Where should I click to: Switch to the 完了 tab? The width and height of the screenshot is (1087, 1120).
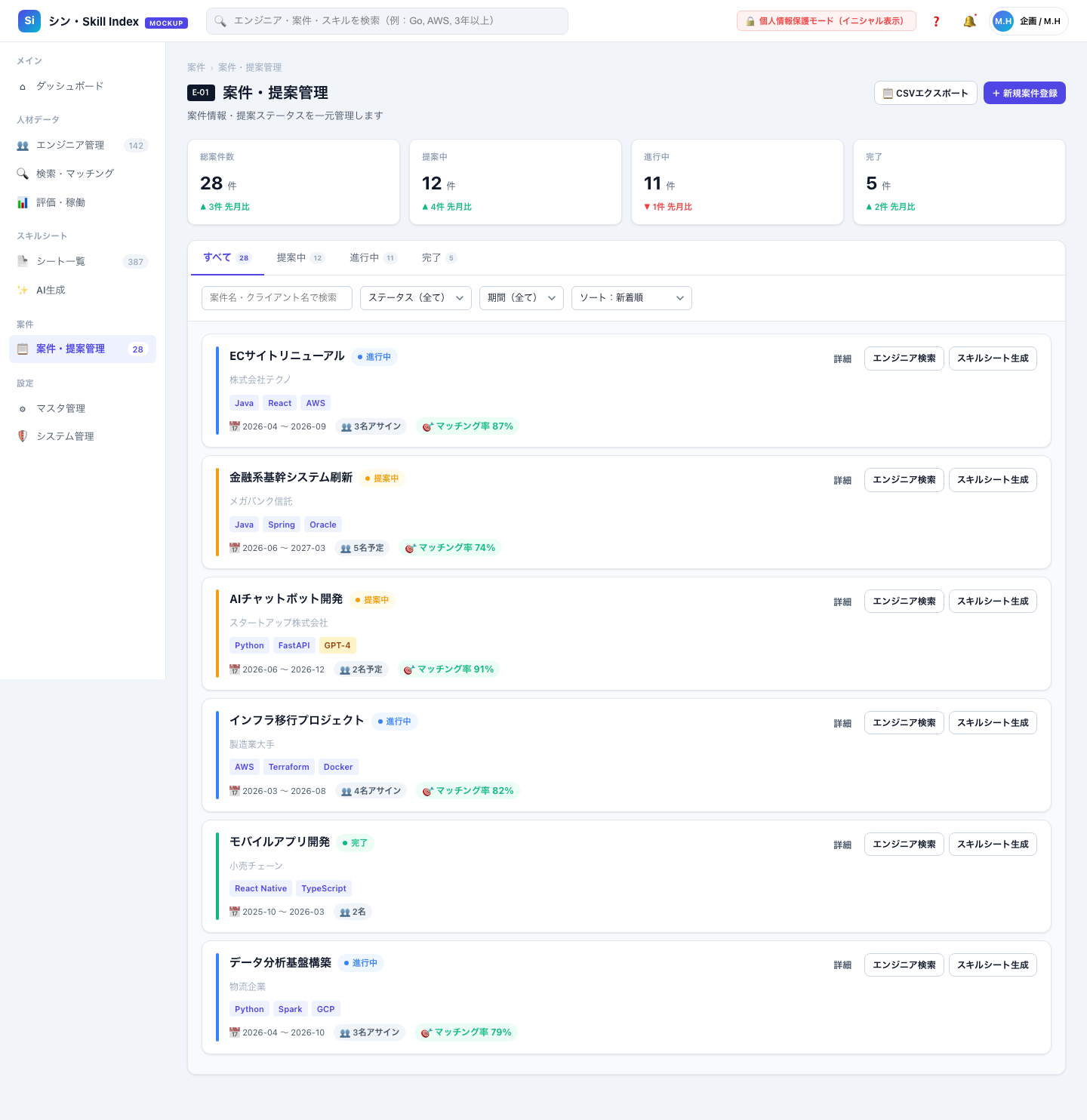pyautogui.click(x=439, y=258)
